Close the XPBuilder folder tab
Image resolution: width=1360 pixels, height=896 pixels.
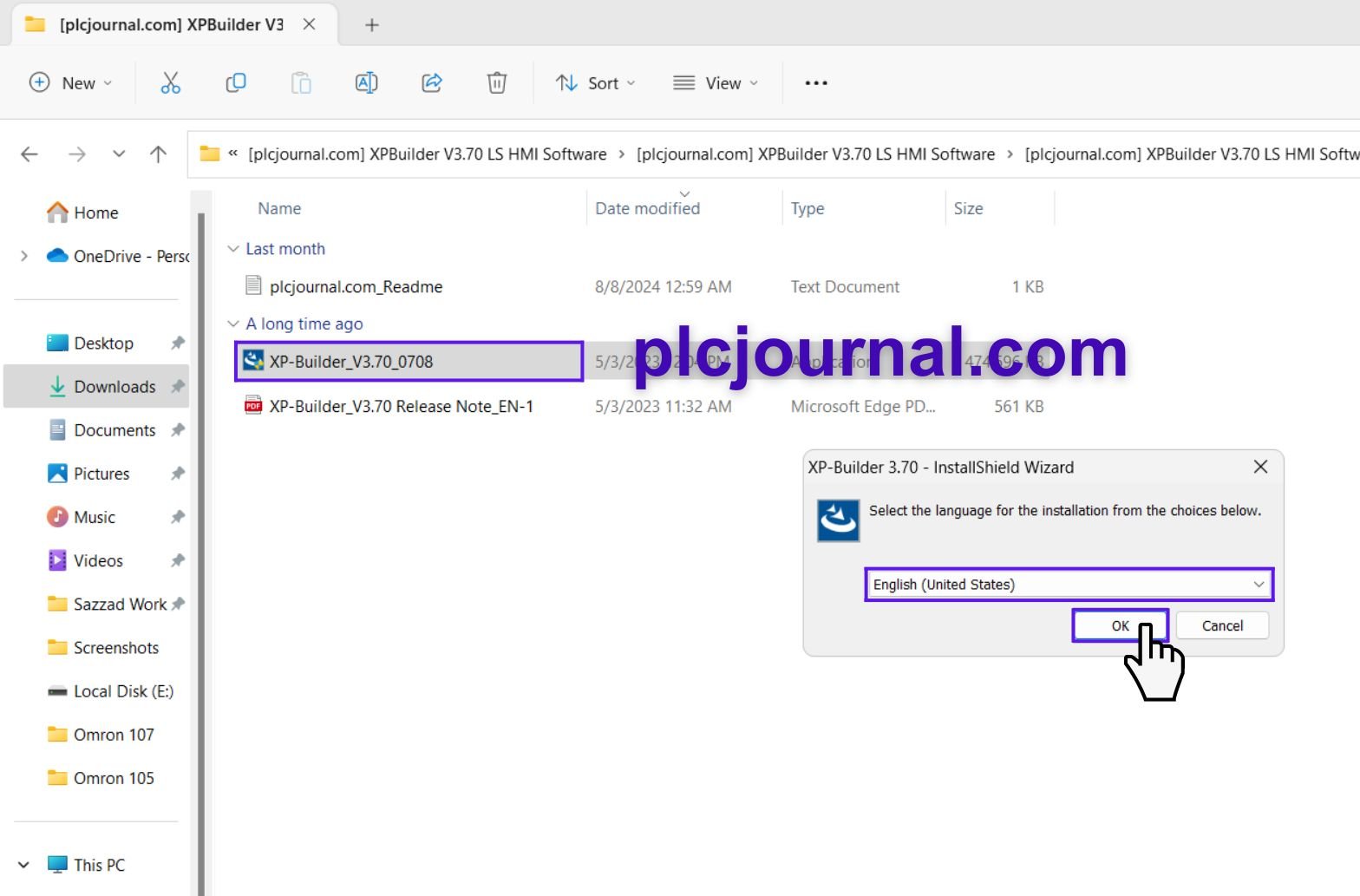click(309, 24)
